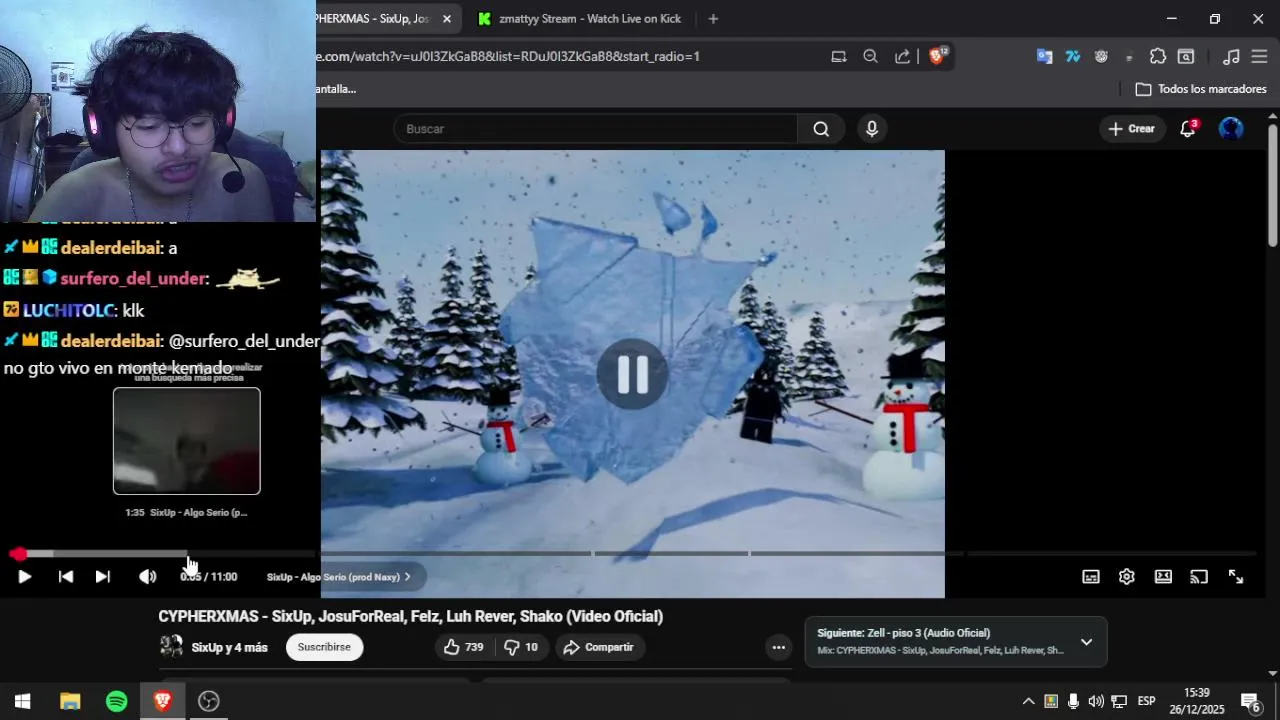Open Spotify from the taskbar
The width and height of the screenshot is (1280, 720).
[117, 701]
